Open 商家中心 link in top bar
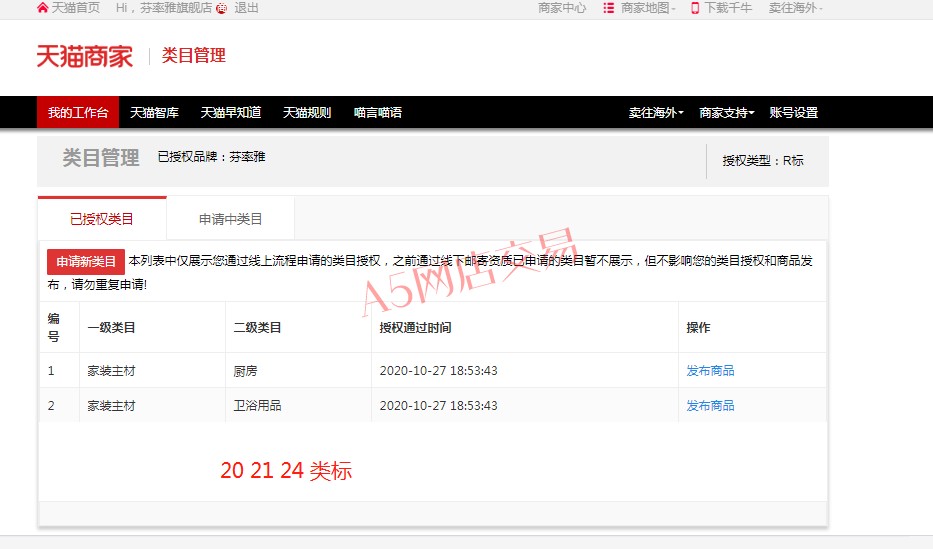Viewport: 933px width, 549px height. [562, 8]
